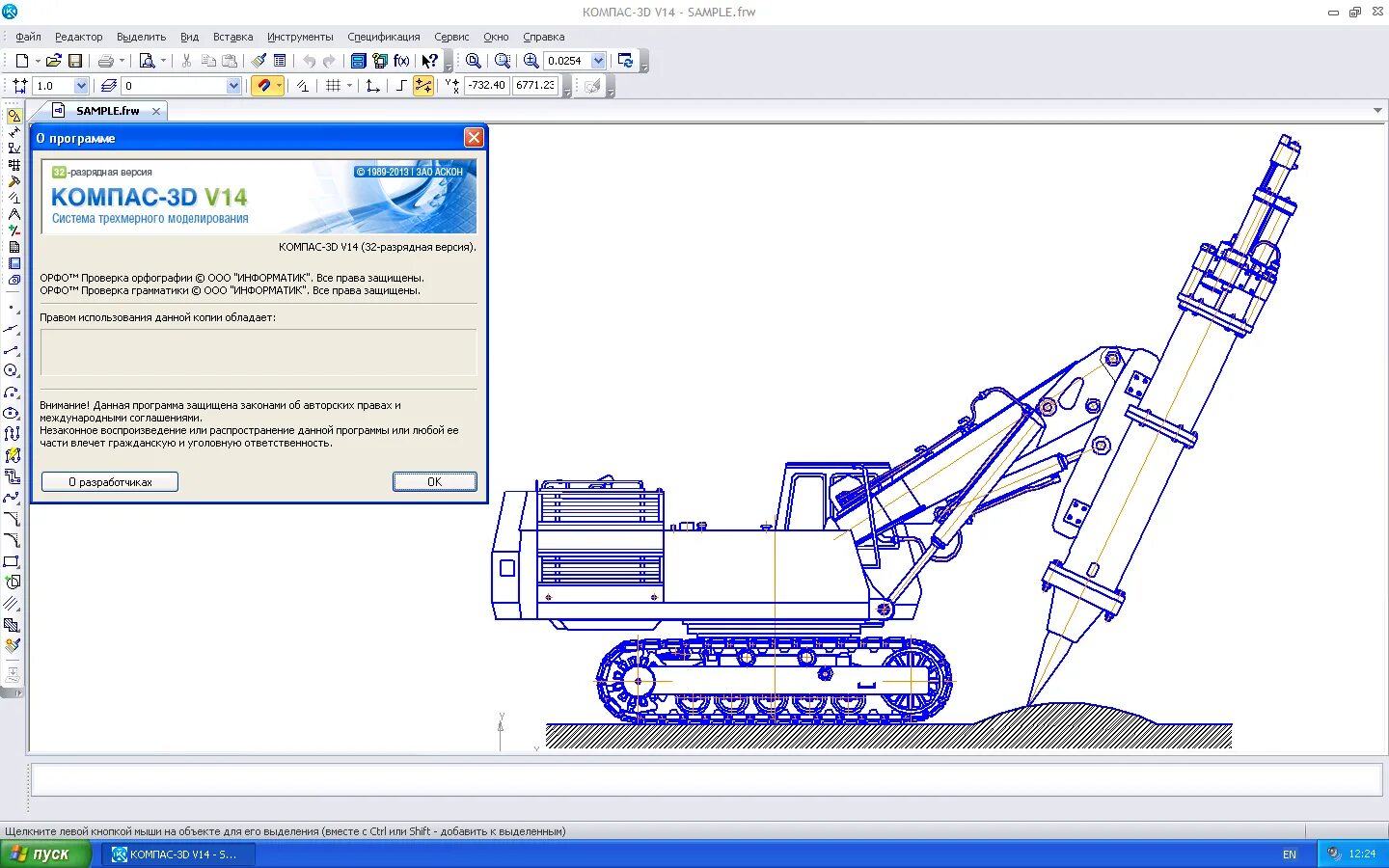The height and width of the screenshot is (868, 1389).
Task: Open file with the folder icon
Action: tap(54, 61)
